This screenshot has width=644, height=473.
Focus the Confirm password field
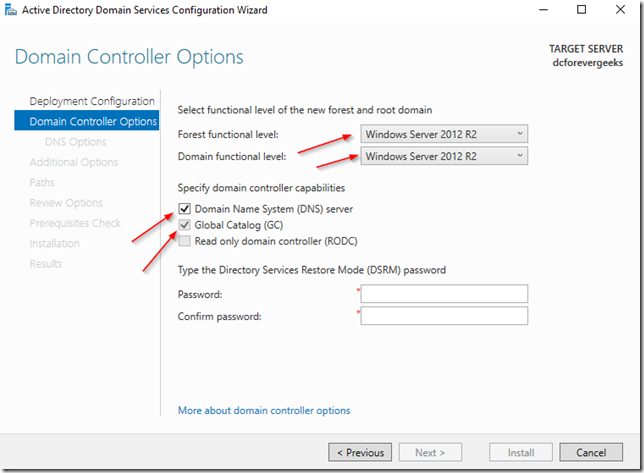(x=443, y=316)
